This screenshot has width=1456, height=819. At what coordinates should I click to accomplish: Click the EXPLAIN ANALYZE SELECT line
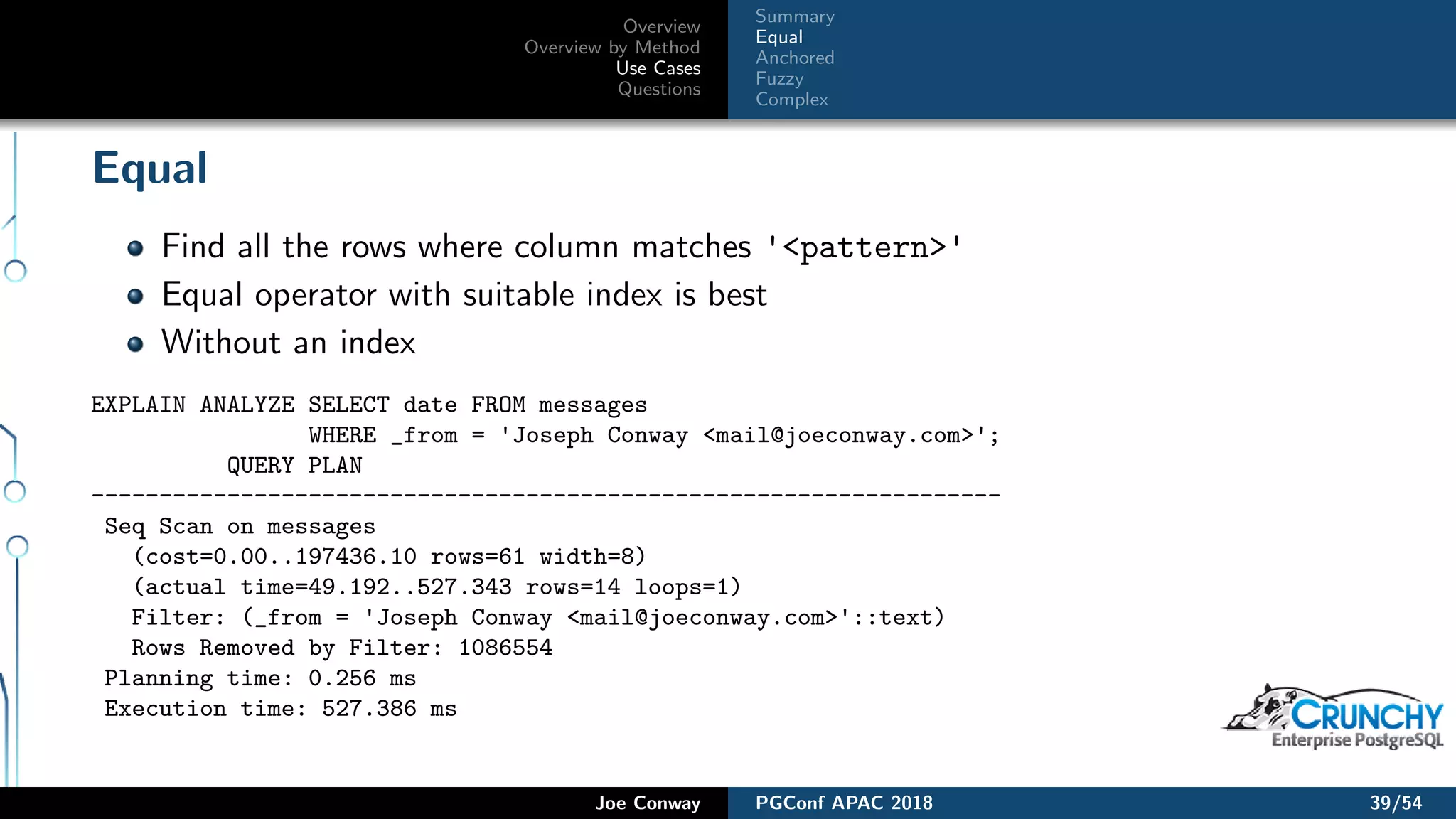click(x=369, y=405)
